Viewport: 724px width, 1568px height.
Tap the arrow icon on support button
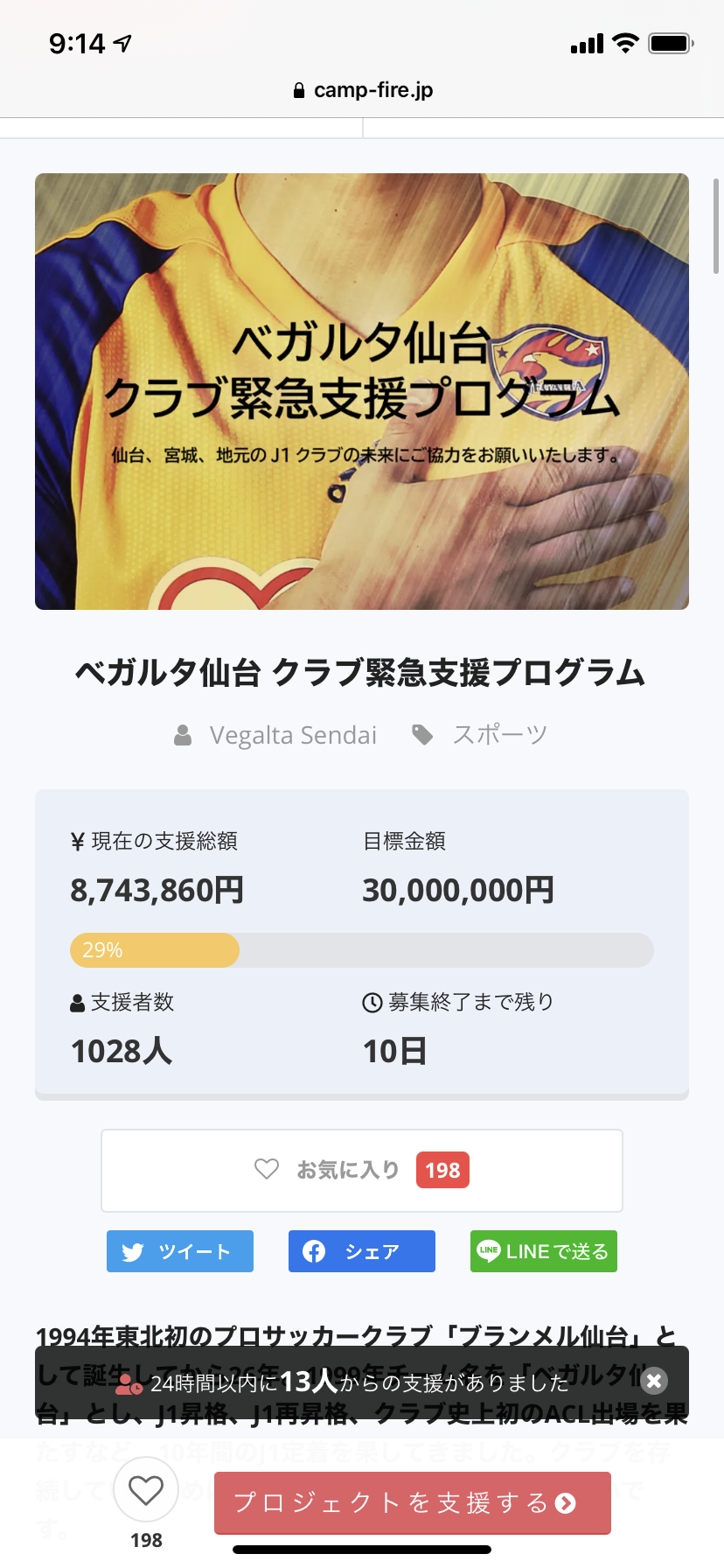coord(566,1503)
